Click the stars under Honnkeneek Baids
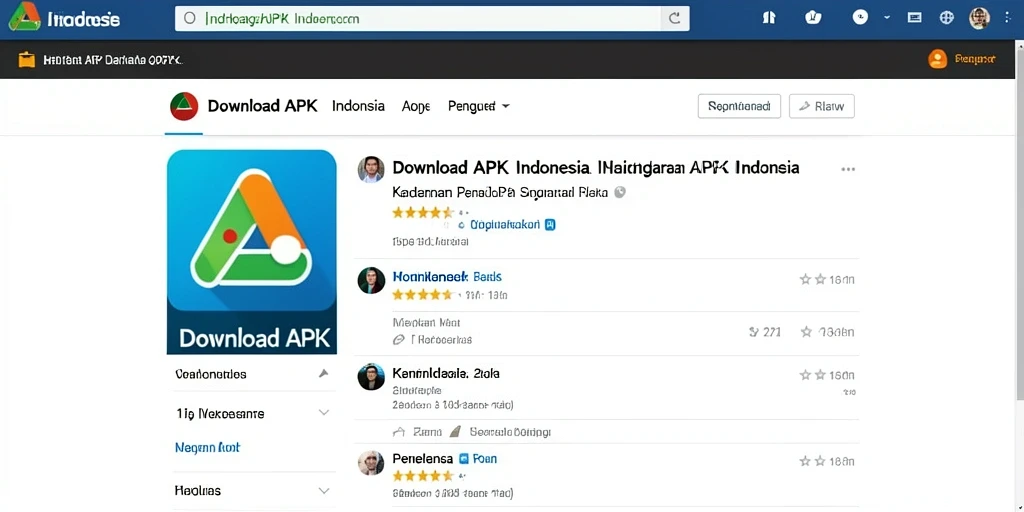 [423, 295]
